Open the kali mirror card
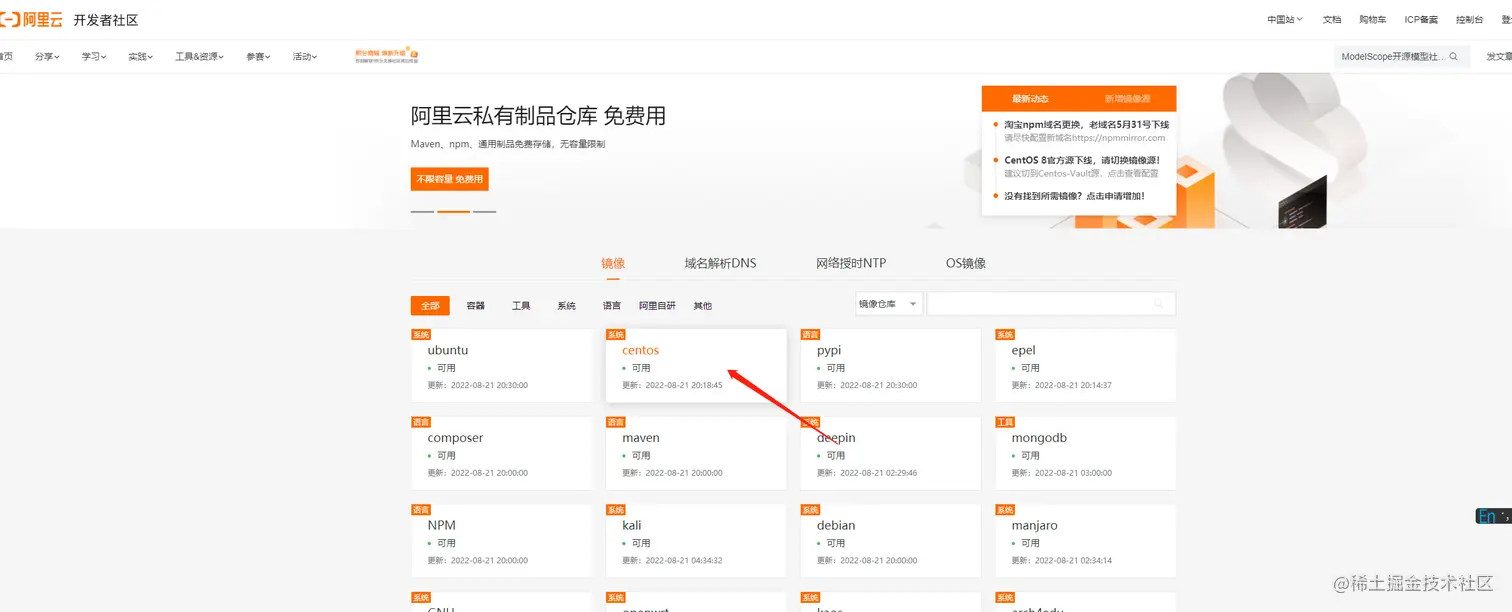This screenshot has width=1512, height=612. (696, 541)
